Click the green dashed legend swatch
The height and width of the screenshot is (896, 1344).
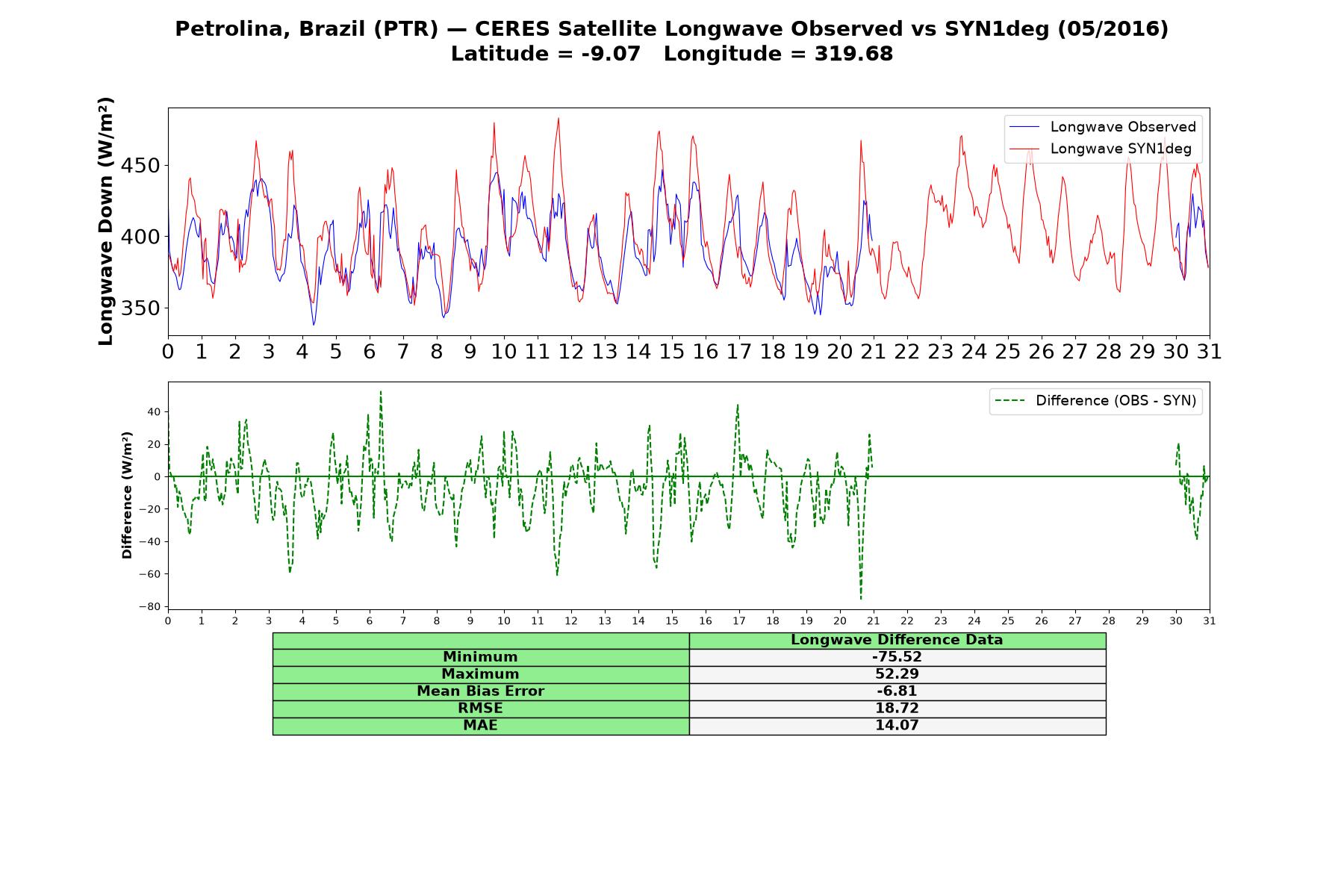(1010, 401)
